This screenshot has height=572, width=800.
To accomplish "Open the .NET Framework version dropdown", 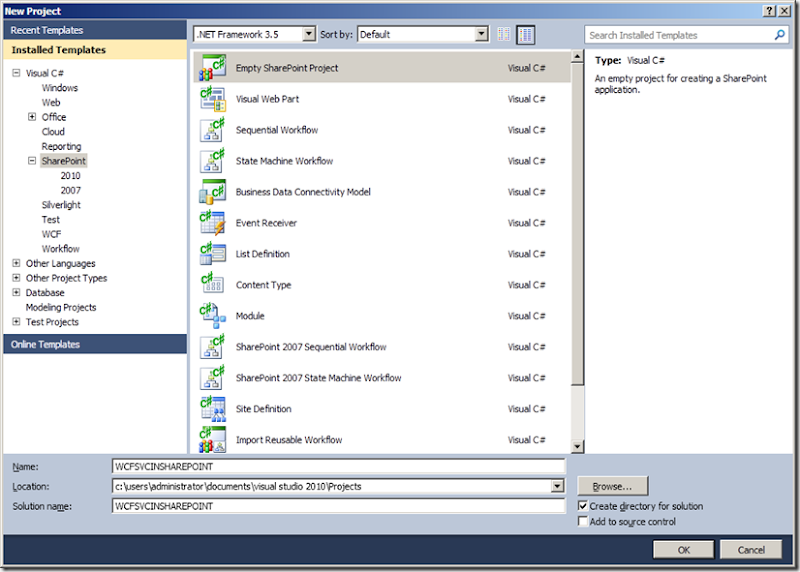I will click(309, 34).
